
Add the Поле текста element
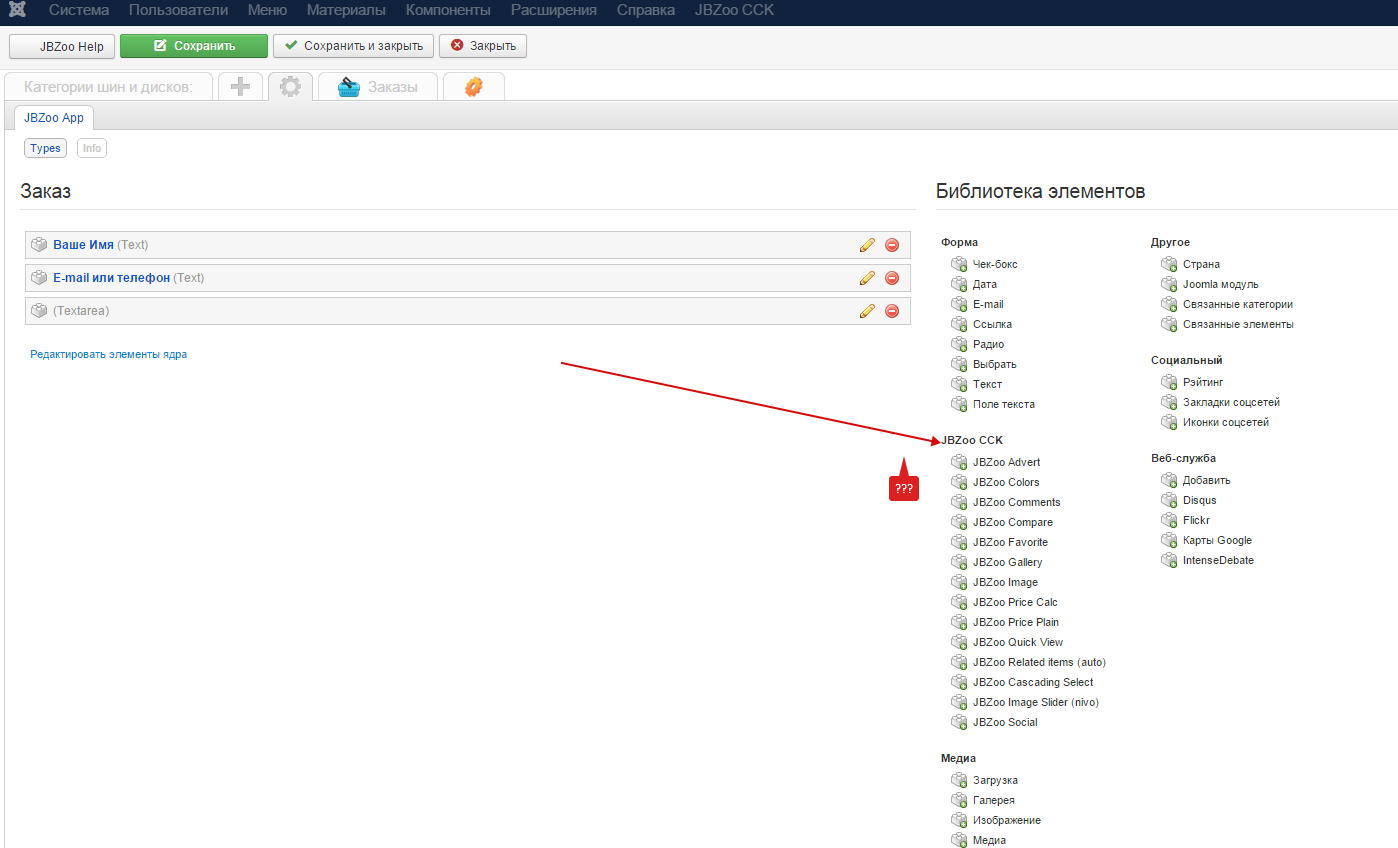(x=1004, y=404)
